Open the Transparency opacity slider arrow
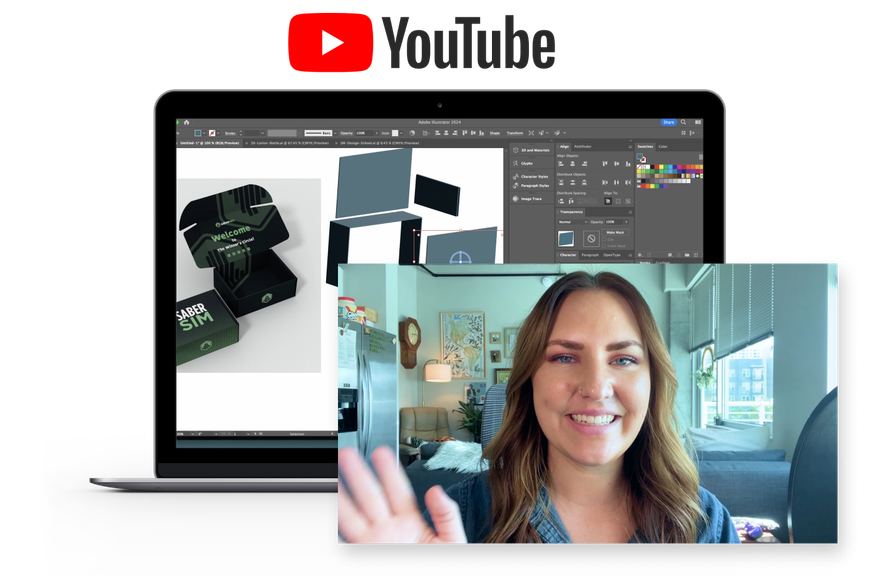Screen dimensions: 880x581 (x=626, y=222)
